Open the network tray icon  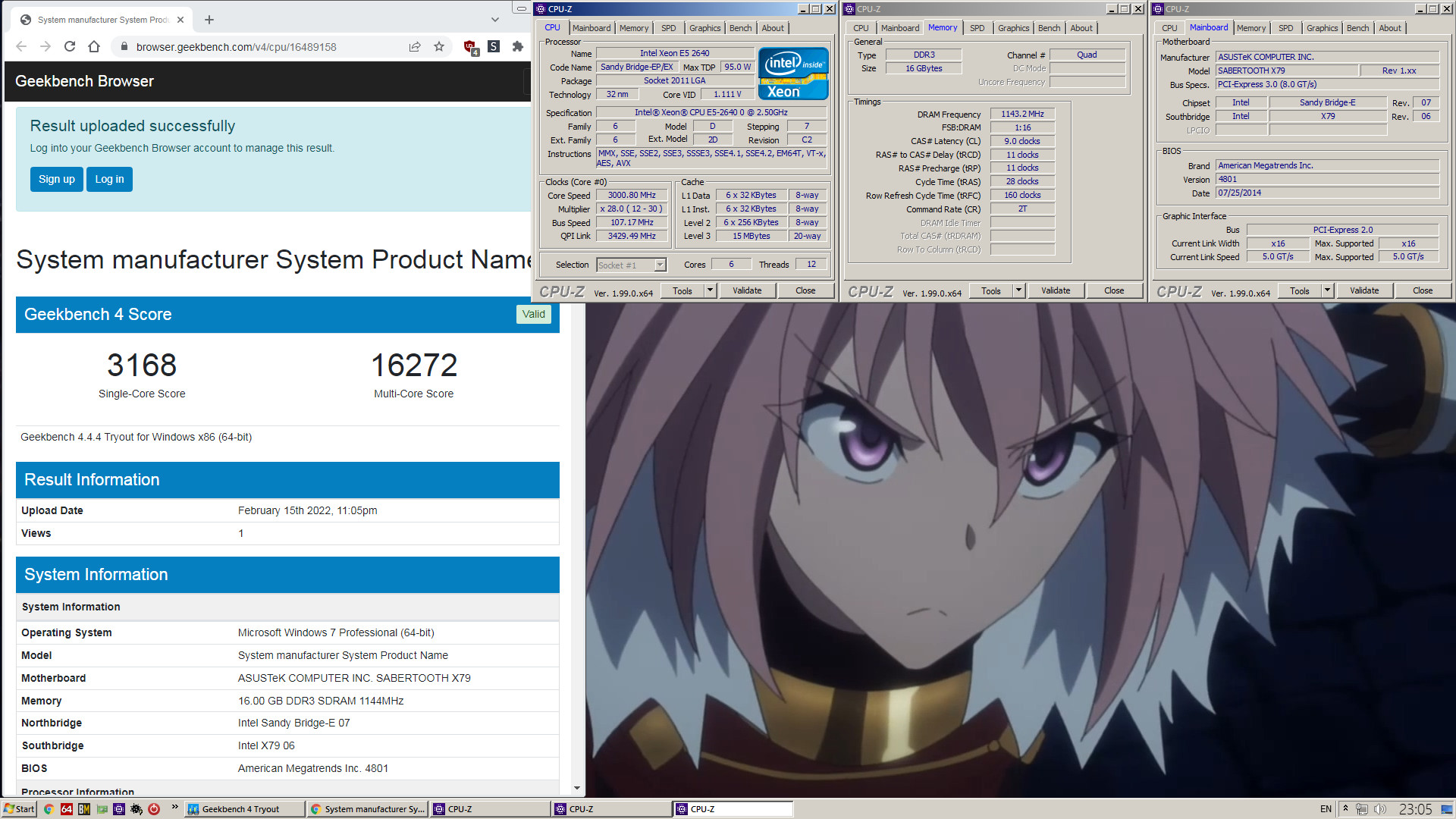coord(1362,809)
